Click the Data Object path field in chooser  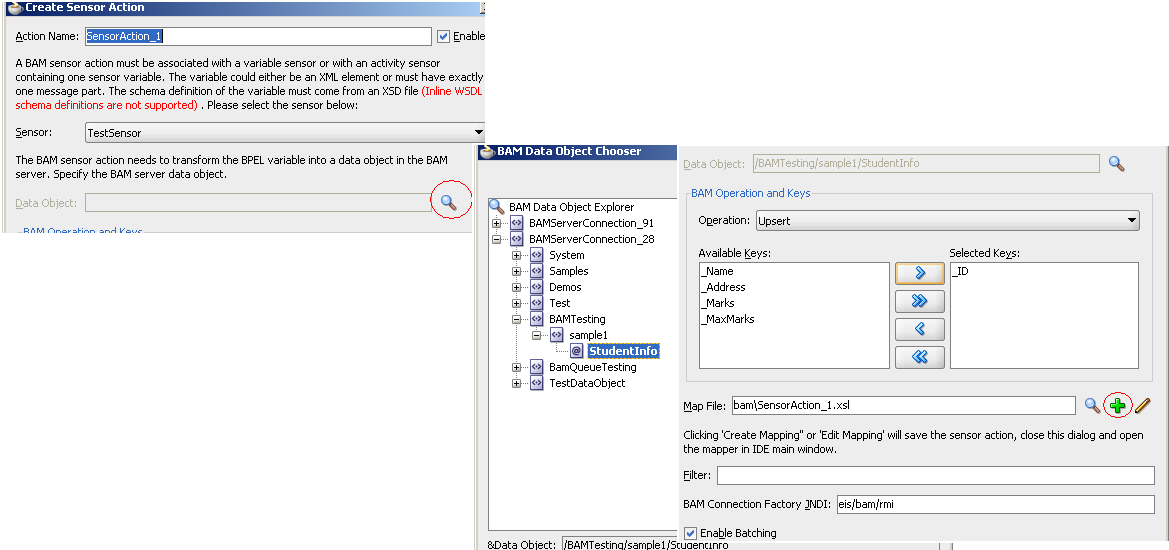(x=749, y=545)
